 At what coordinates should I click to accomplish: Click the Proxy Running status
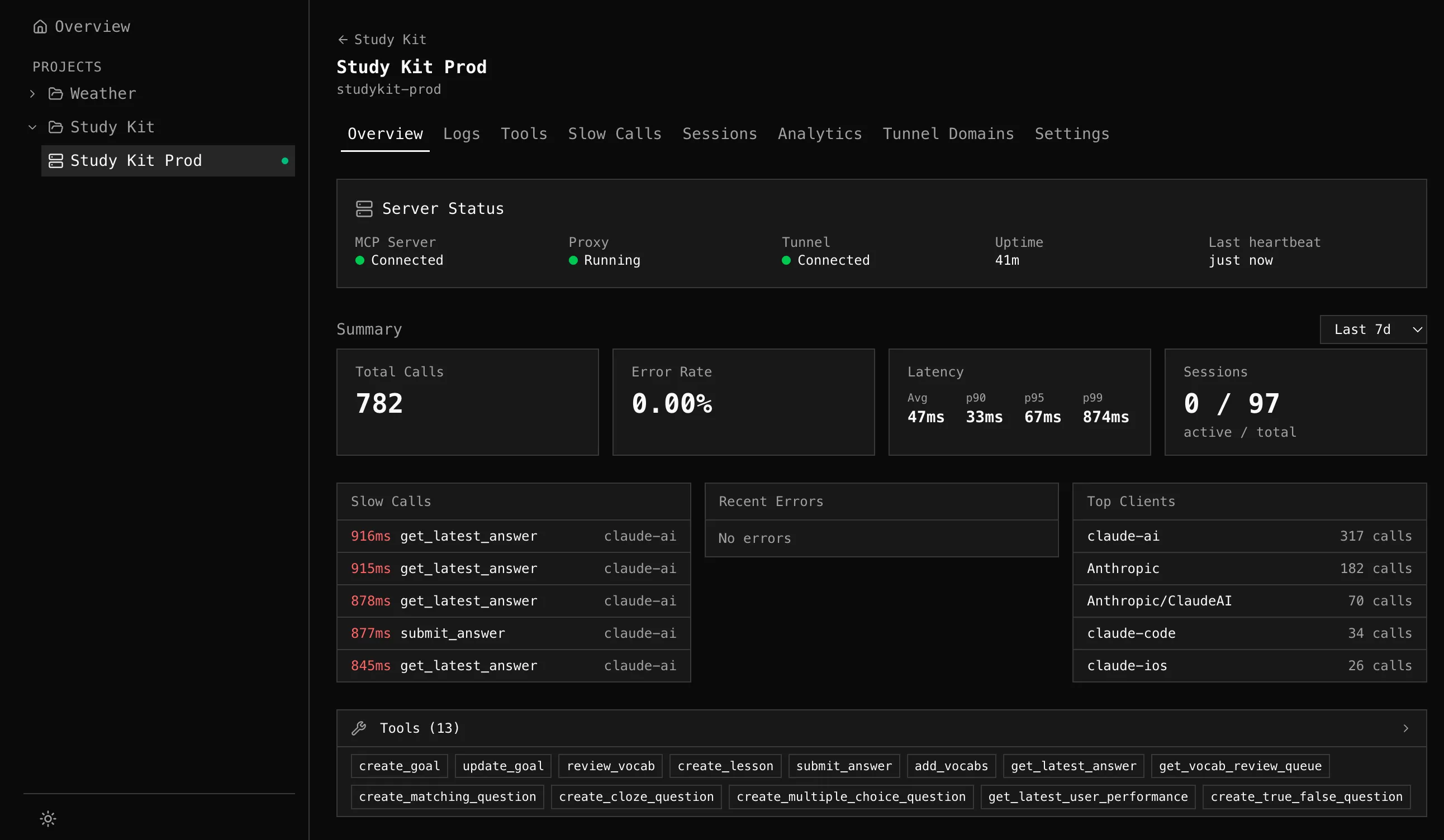(x=605, y=260)
